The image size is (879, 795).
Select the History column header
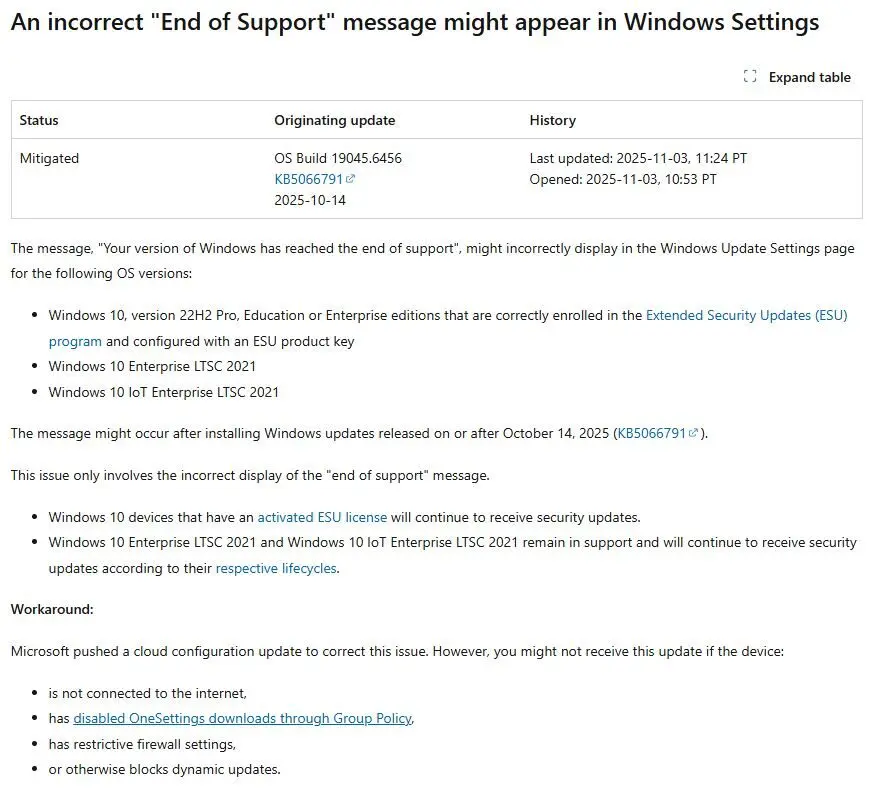[x=553, y=120]
